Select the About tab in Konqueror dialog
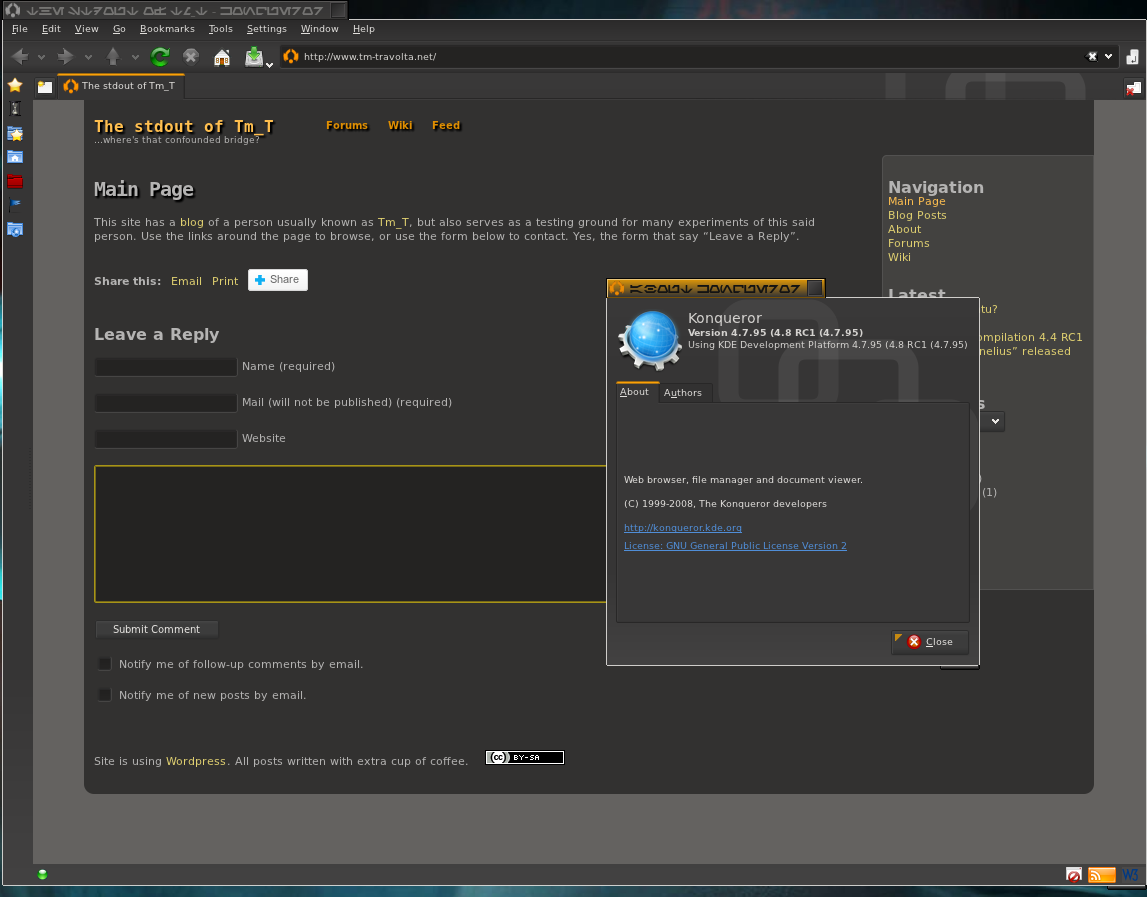1147x897 pixels. tap(634, 392)
